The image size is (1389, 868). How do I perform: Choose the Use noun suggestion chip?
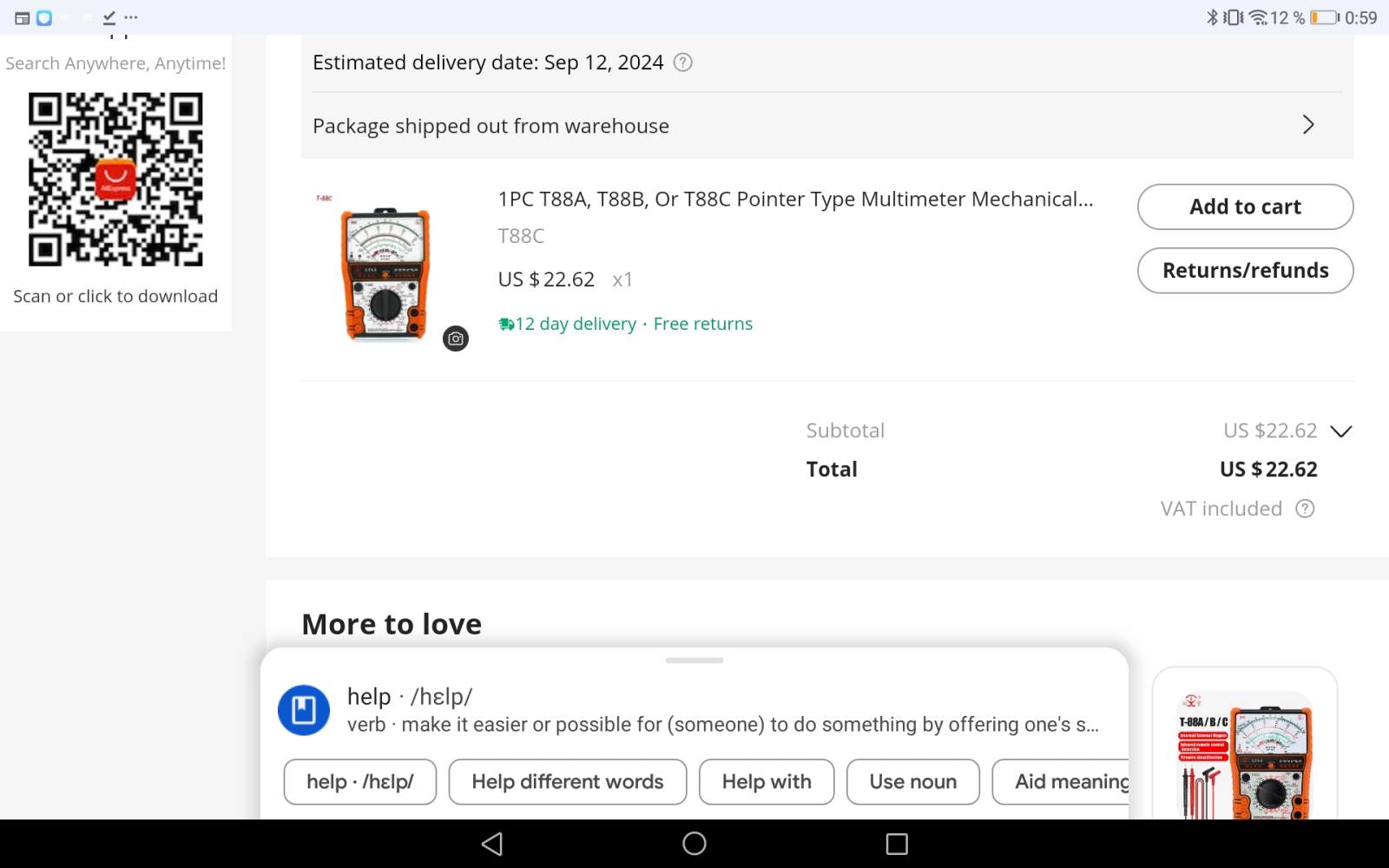point(913,782)
